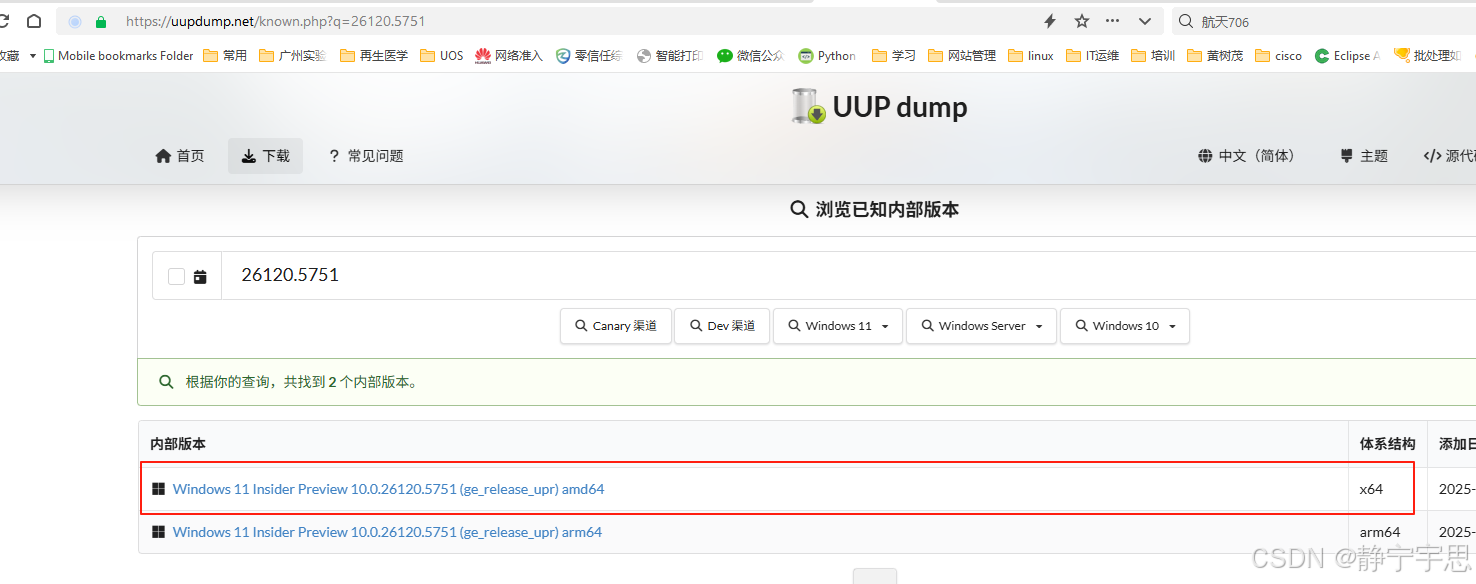The image size is (1476, 584).
Task: Open the cisco bookmark folder
Action: 1279,56
